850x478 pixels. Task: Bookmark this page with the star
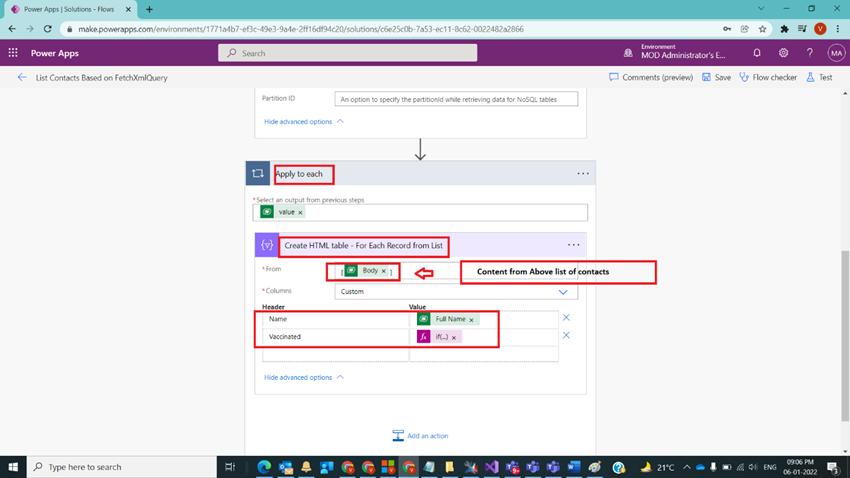[762, 29]
